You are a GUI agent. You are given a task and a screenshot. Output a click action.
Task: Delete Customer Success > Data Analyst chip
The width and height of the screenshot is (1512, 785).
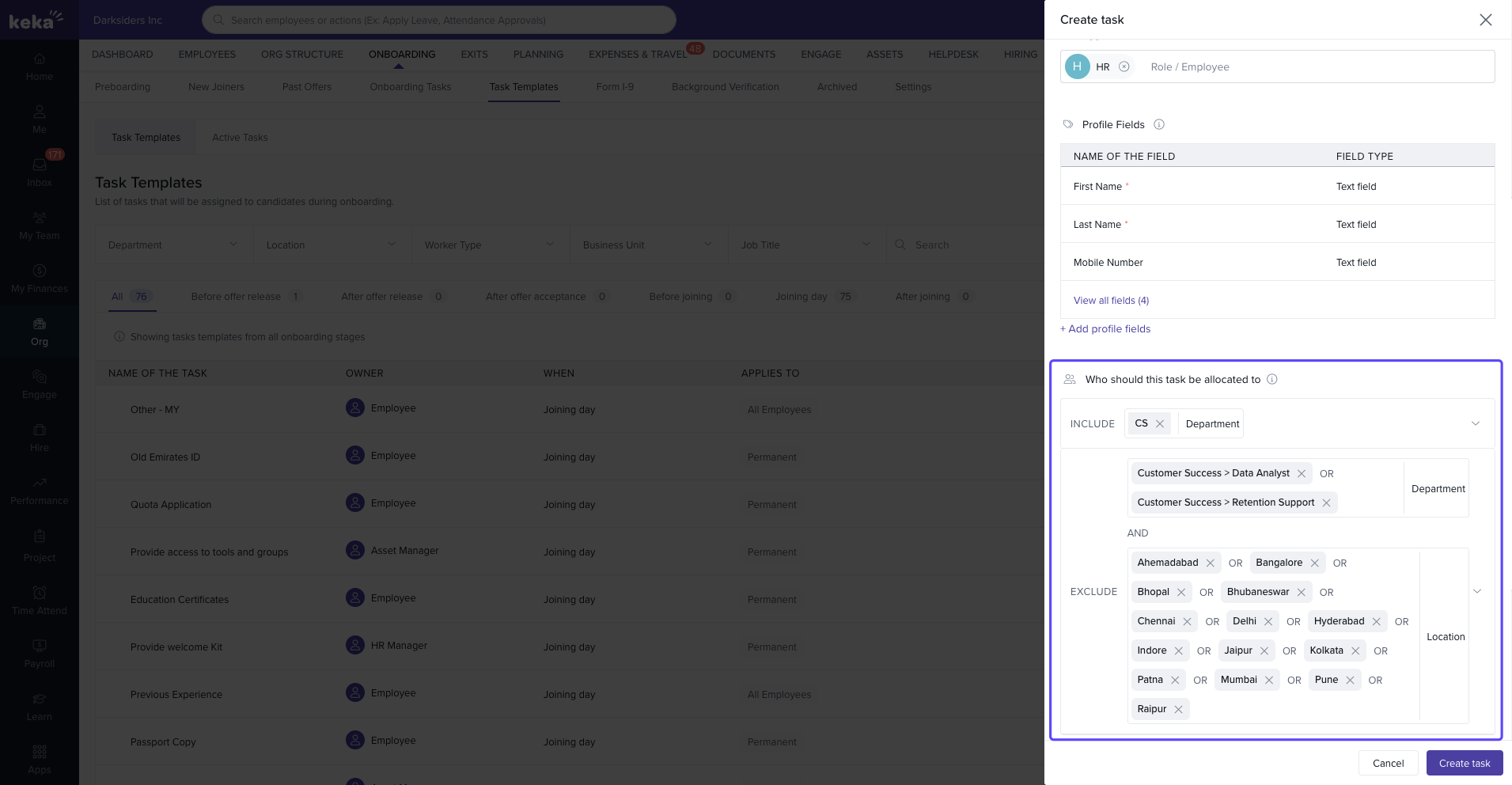click(x=1302, y=474)
